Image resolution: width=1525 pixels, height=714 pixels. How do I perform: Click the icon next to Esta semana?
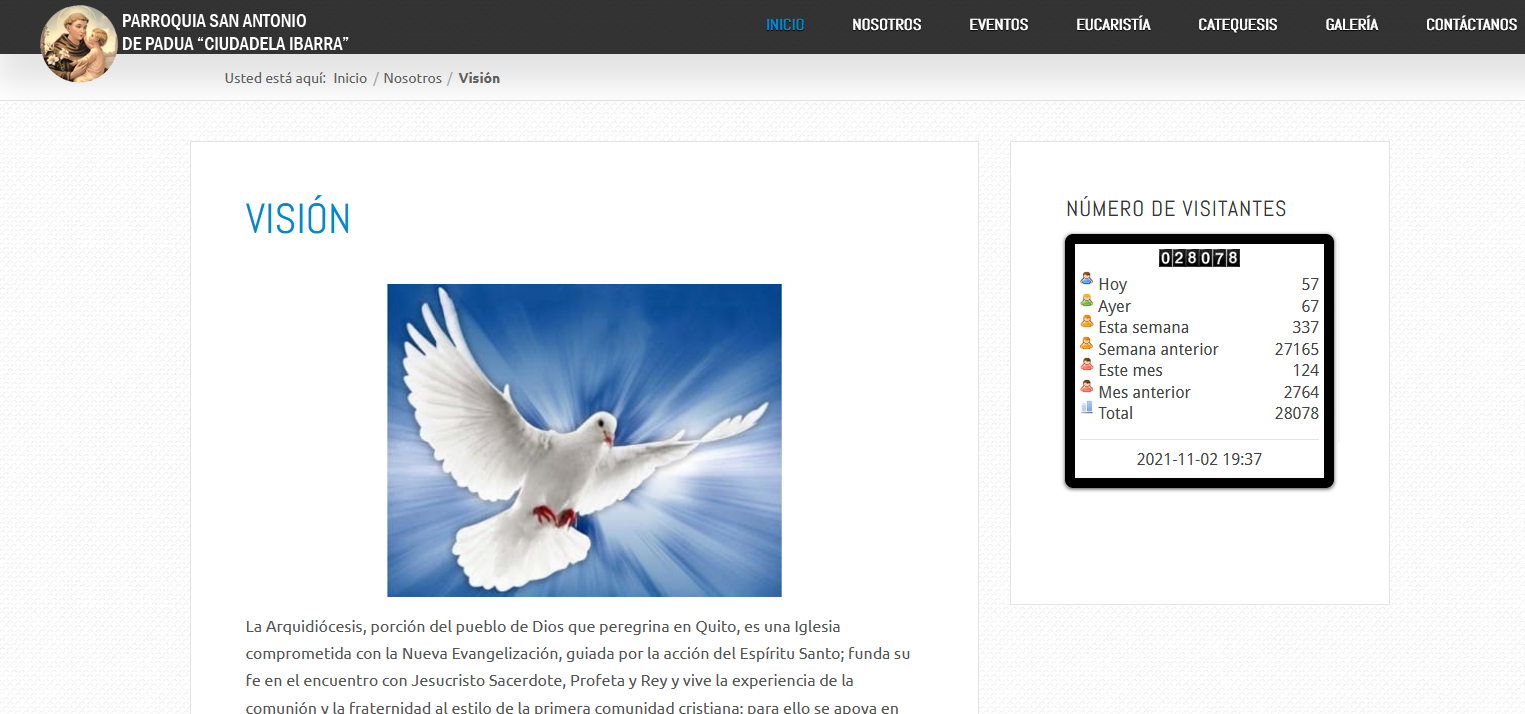click(x=1087, y=322)
